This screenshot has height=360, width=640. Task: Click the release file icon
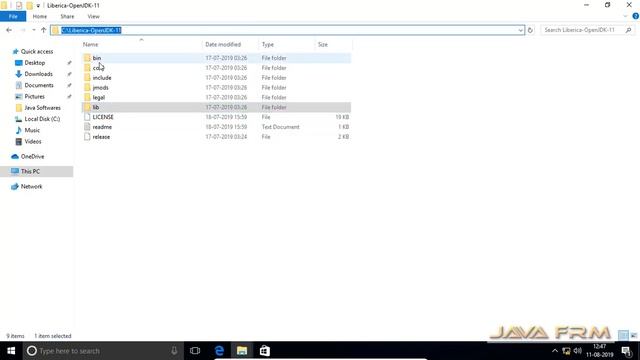click(x=87, y=137)
